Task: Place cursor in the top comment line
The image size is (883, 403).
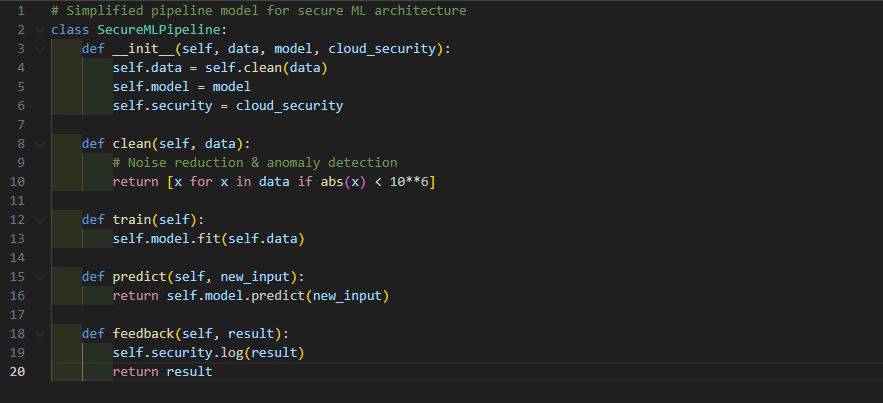Action: point(258,11)
